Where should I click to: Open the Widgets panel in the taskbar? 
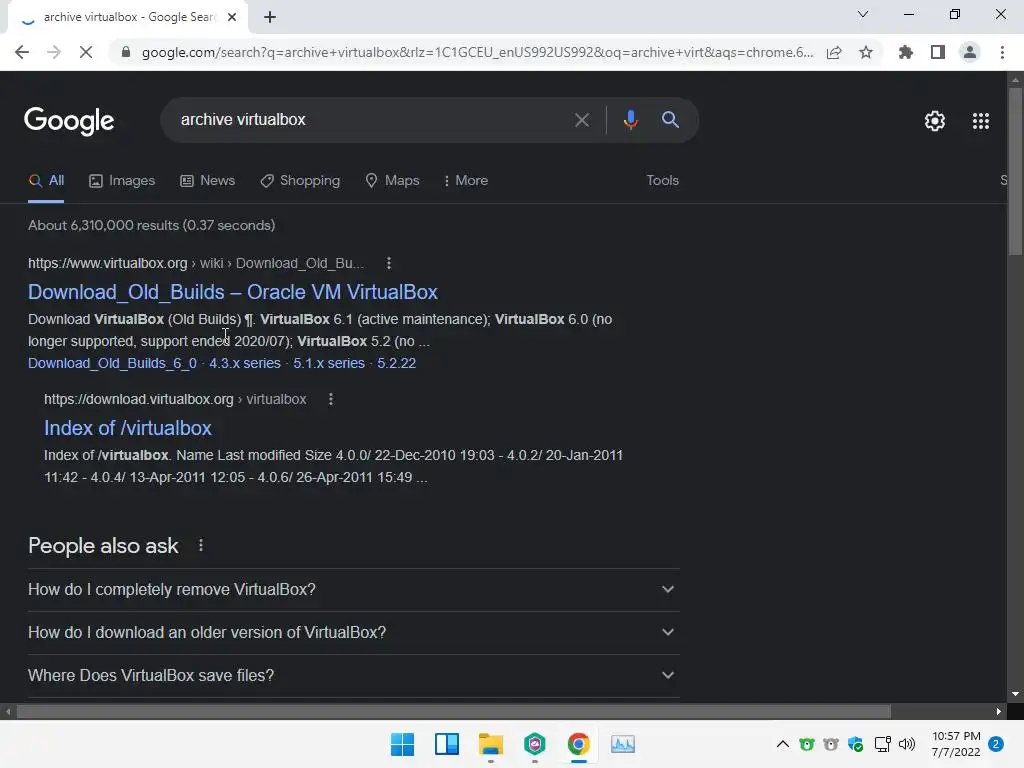[x=447, y=744]
